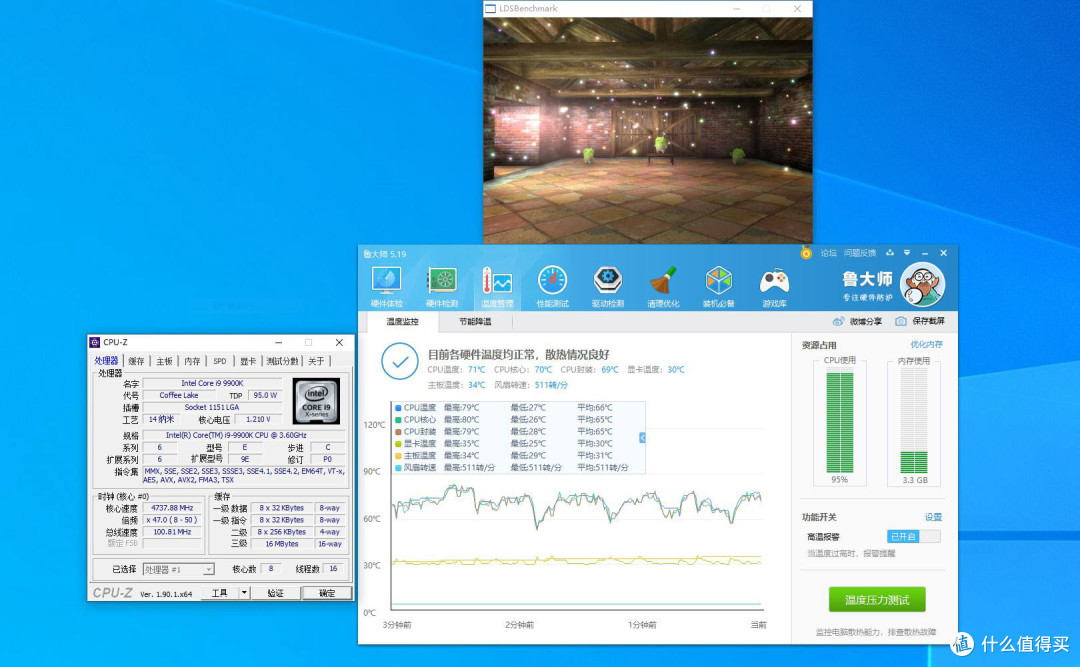Click the Intel Core i9 logo in CPU-Z
Screen dimensions: 1080x667
316,400
